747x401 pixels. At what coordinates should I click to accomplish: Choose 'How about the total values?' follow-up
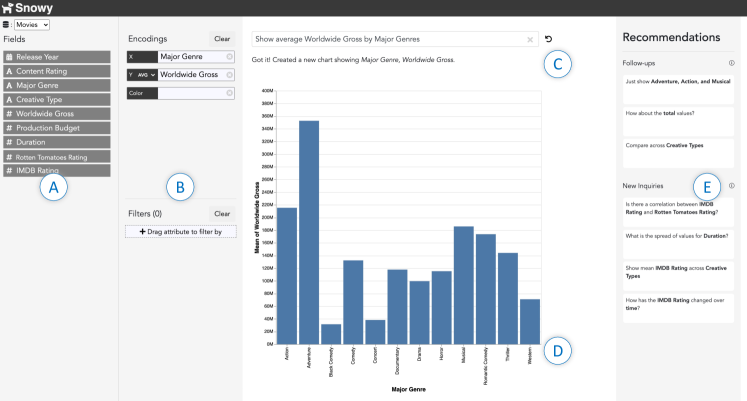tap(678, 121)
